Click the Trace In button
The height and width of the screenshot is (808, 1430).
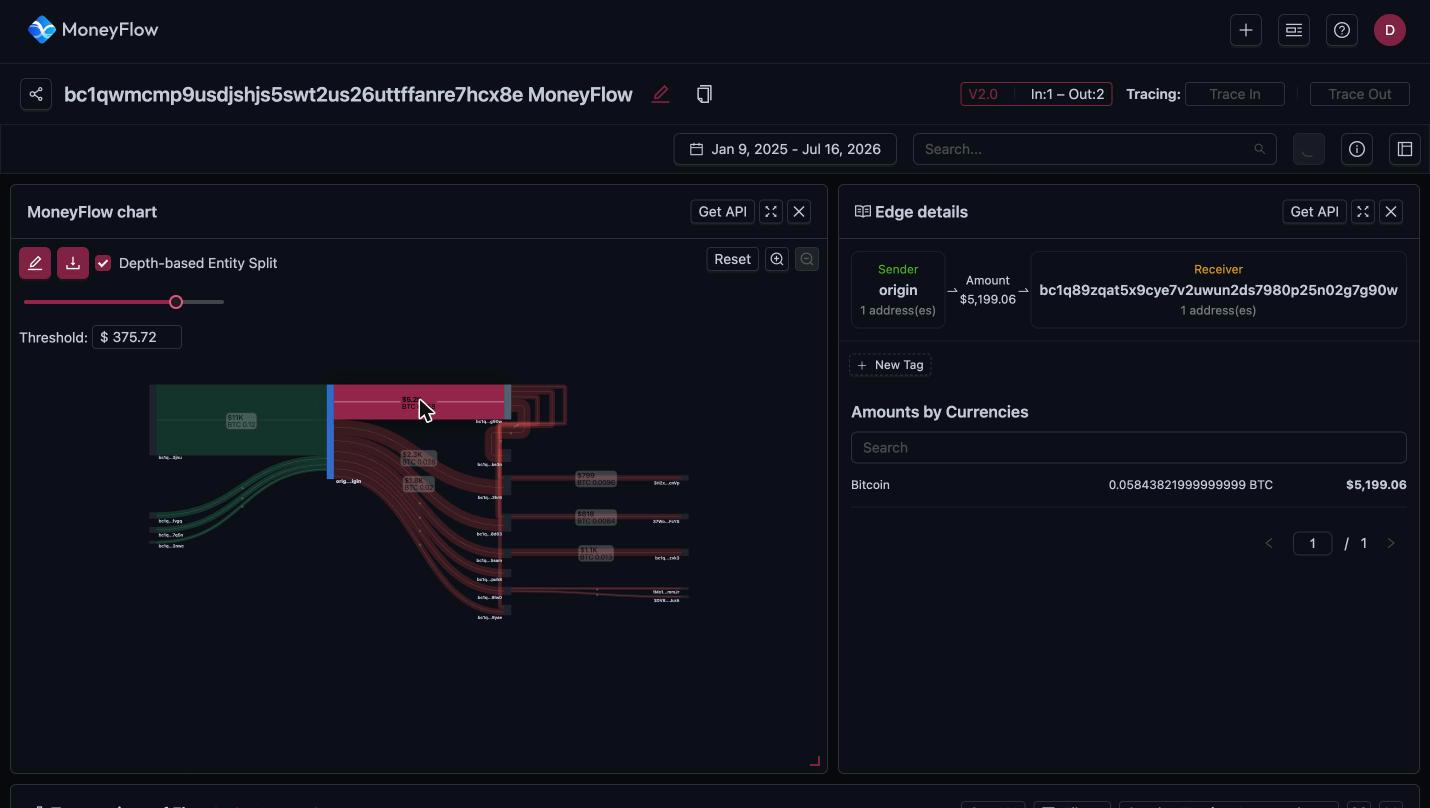(1235, 94)
